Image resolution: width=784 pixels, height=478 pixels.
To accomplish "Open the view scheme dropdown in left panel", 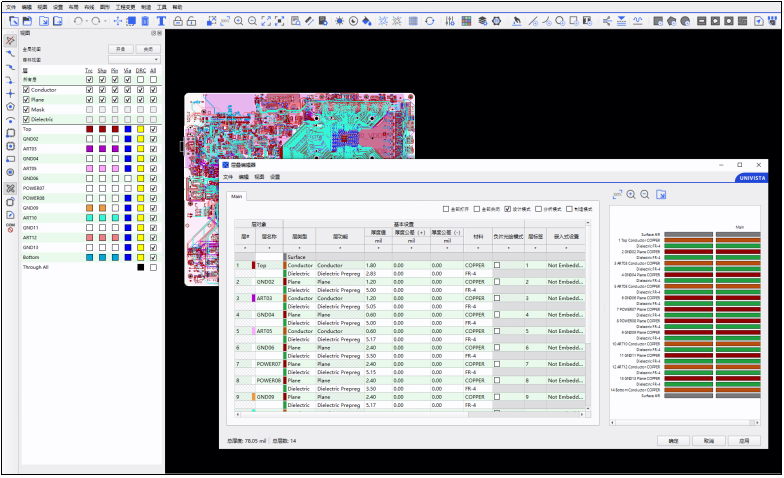I will [134, 60].
